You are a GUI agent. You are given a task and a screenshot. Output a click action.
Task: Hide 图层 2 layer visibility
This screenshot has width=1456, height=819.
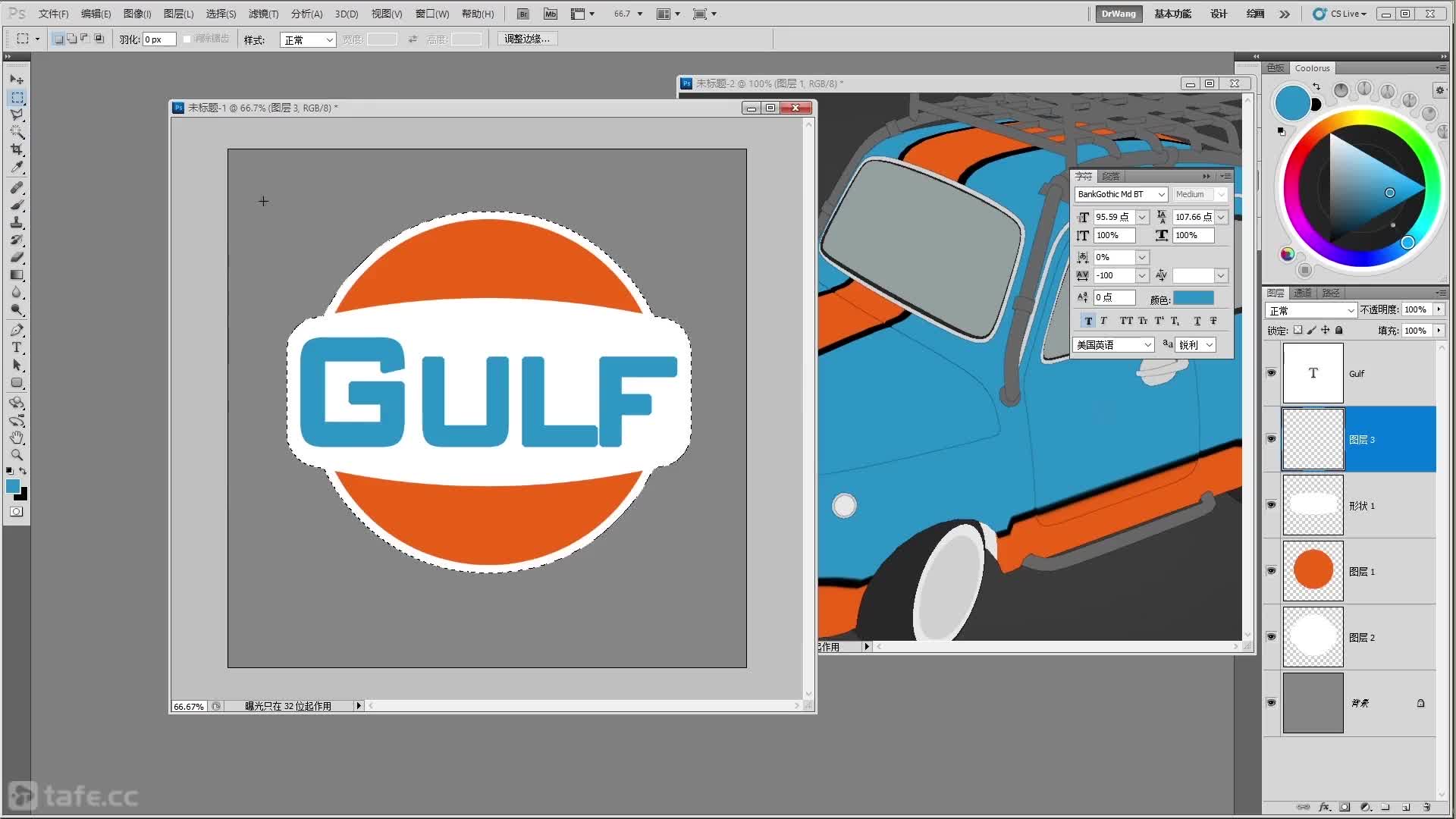click(1272, 636)
